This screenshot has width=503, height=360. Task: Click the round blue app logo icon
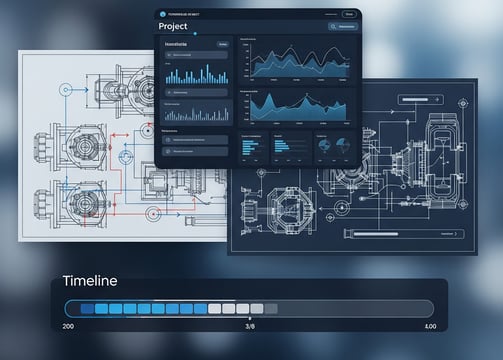163,14
